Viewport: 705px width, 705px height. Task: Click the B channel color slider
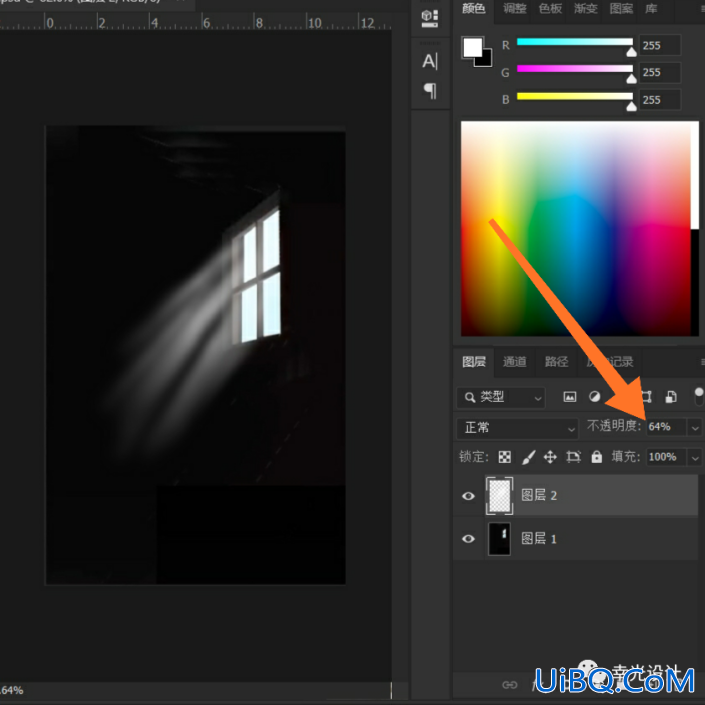coord(575,96)
